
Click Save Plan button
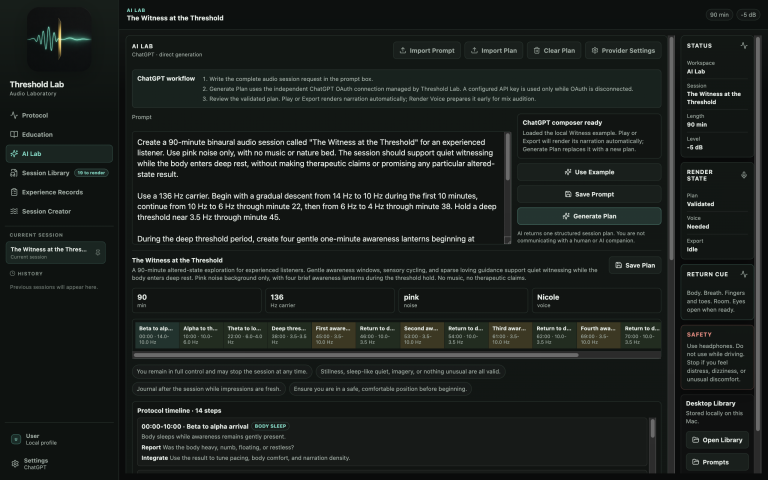click(635, 265)
